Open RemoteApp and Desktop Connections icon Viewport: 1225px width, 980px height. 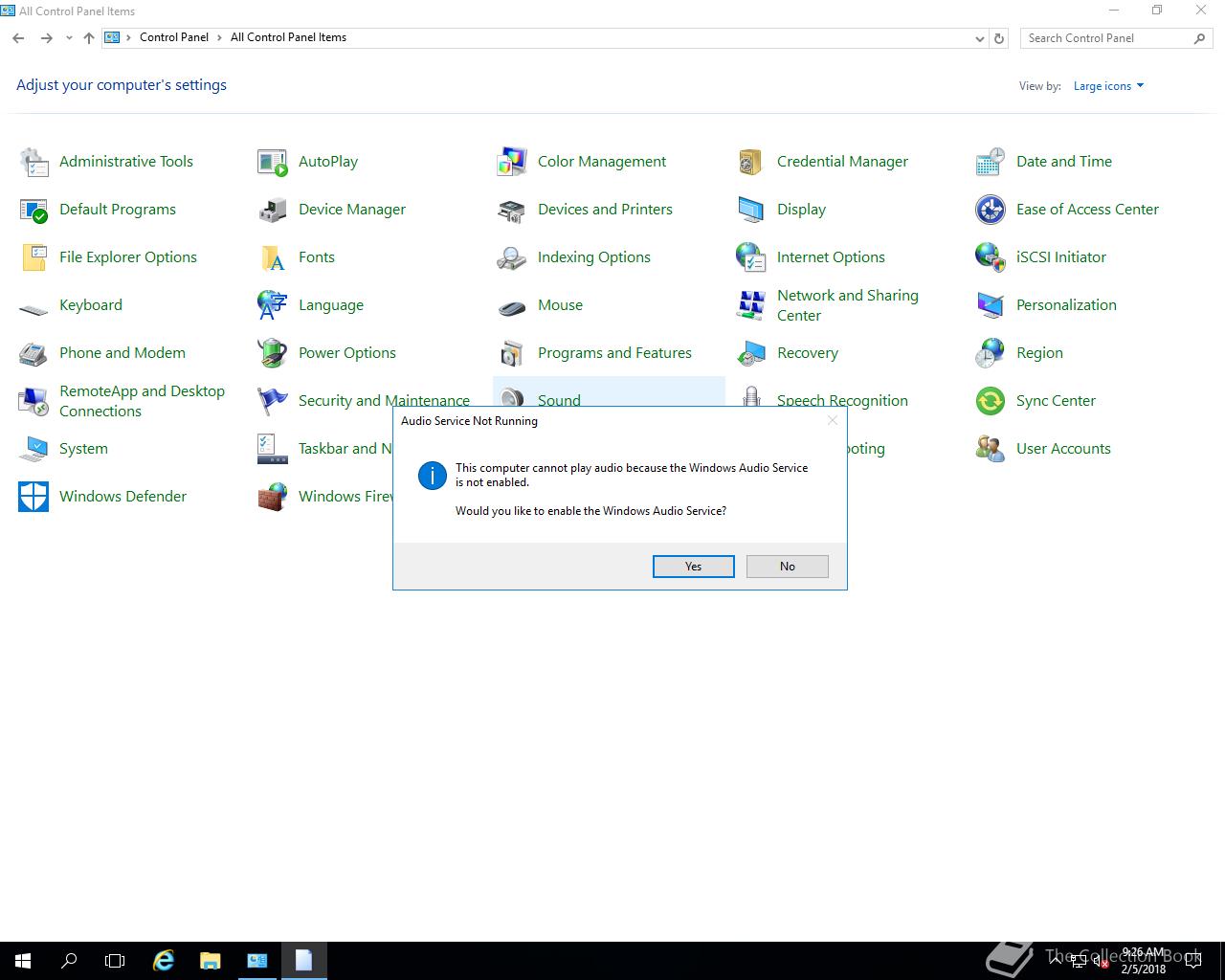pyautogui.click(x=33, y=401)
